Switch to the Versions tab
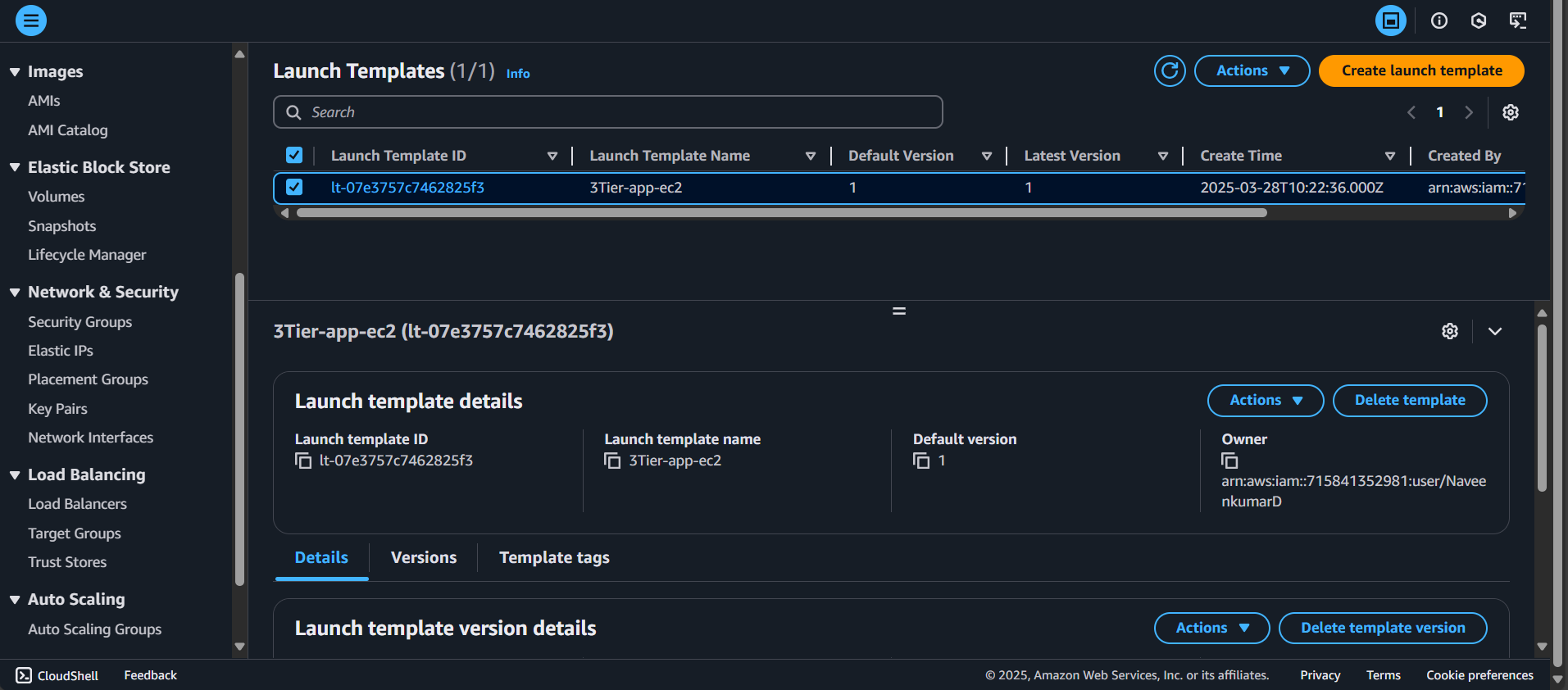The image size is (1568, 690). click(x=424, y=557)
